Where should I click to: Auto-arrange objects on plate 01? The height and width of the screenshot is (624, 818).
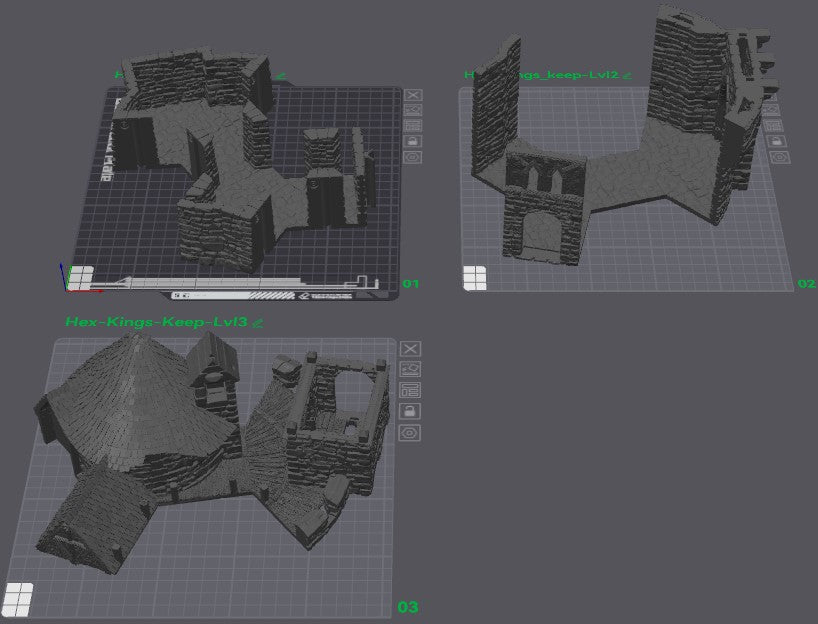pyautogui.click(x=413, y=110)
